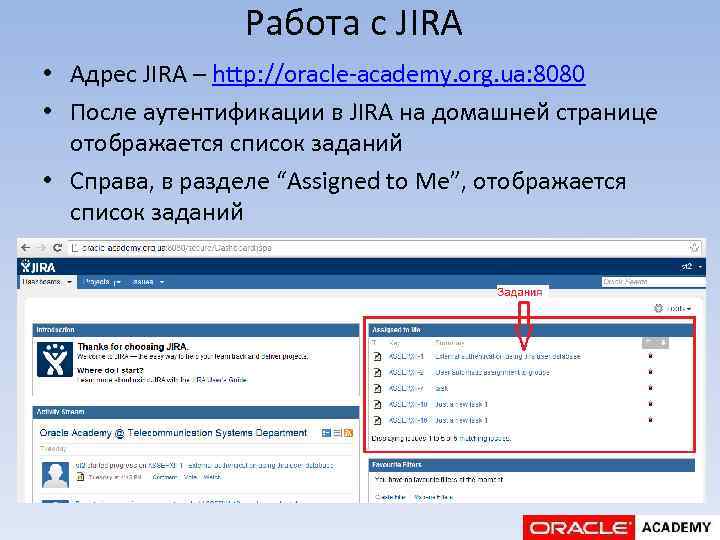Click the Vote link on the activity entry
This screenshot has height=540, width=720.
(x=190, y=478)
